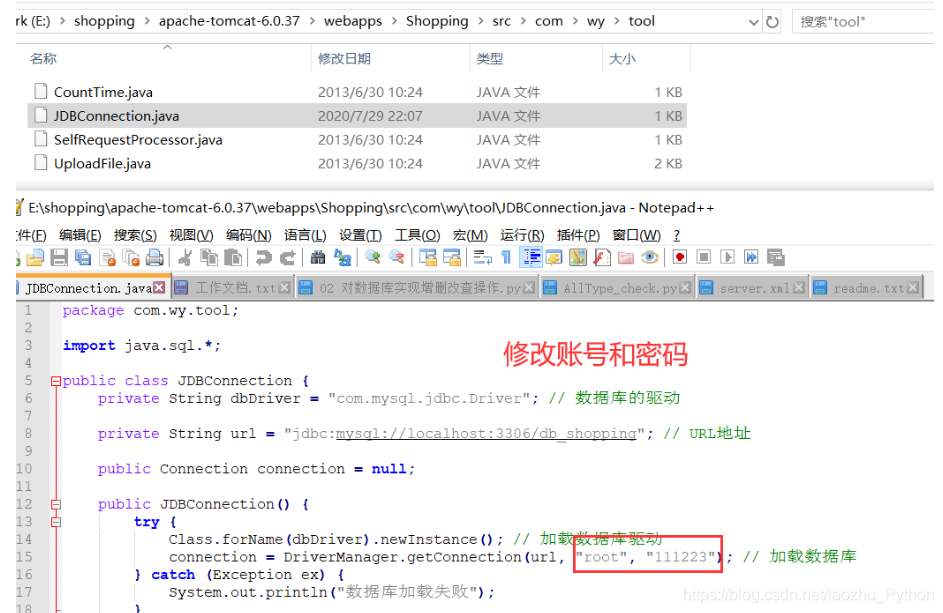943x613 pixels.
Task: Click the Copy toolbar icon
Action: click(x=209, y=257)
